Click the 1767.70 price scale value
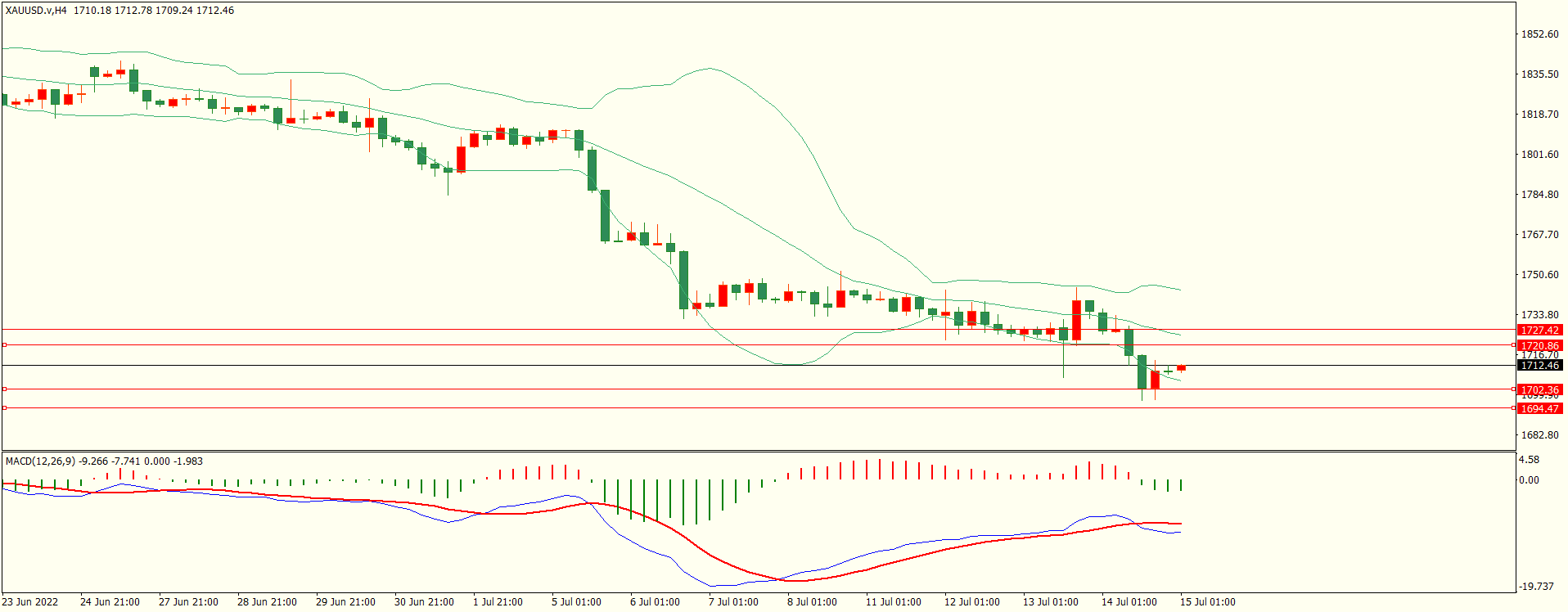Image resolution: width=1568 pixels, height=612 pixels. pos(1539,235)
